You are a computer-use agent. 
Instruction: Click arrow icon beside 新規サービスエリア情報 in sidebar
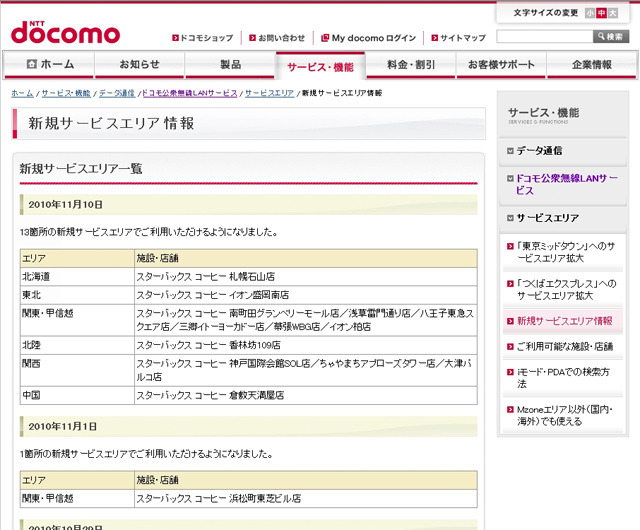(510, 321)
